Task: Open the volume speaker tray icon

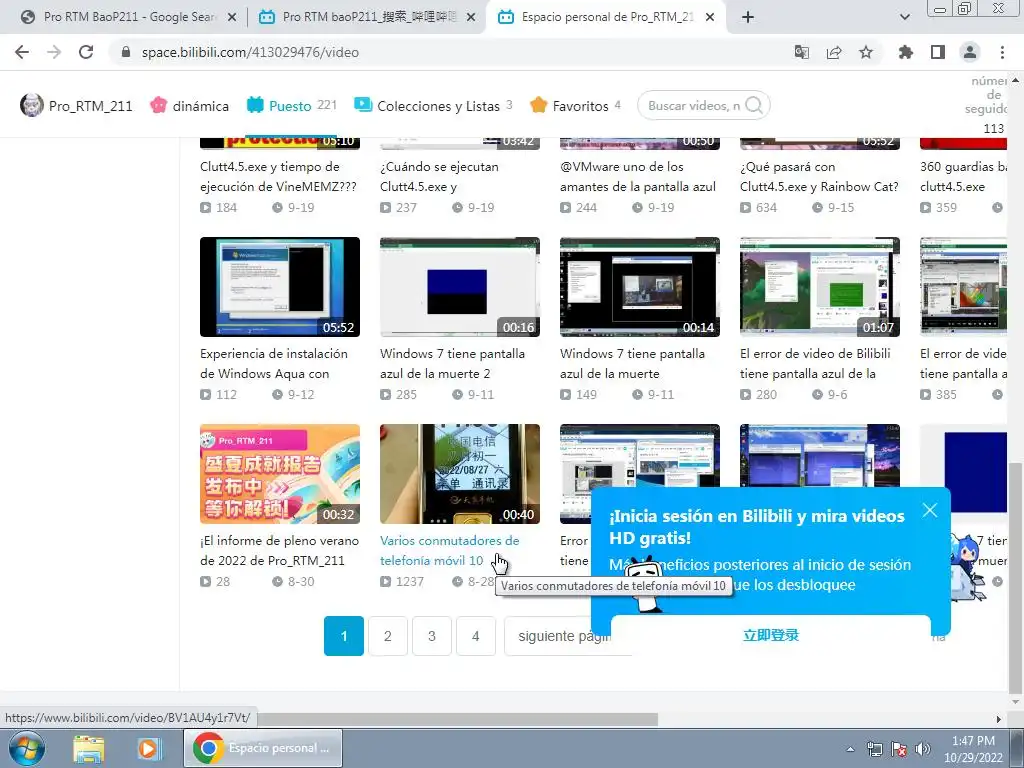Action: pyautogui.click(x=923, y=749)
